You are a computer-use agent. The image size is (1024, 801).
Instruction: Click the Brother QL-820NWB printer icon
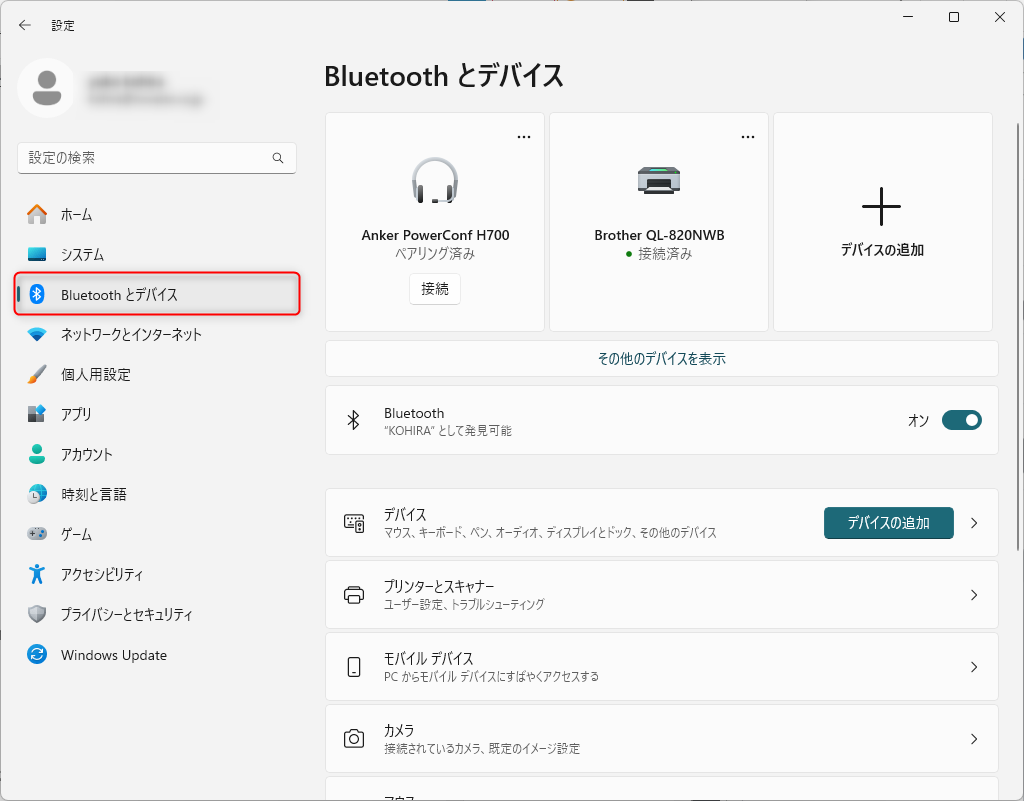click(x=659, y=180)
